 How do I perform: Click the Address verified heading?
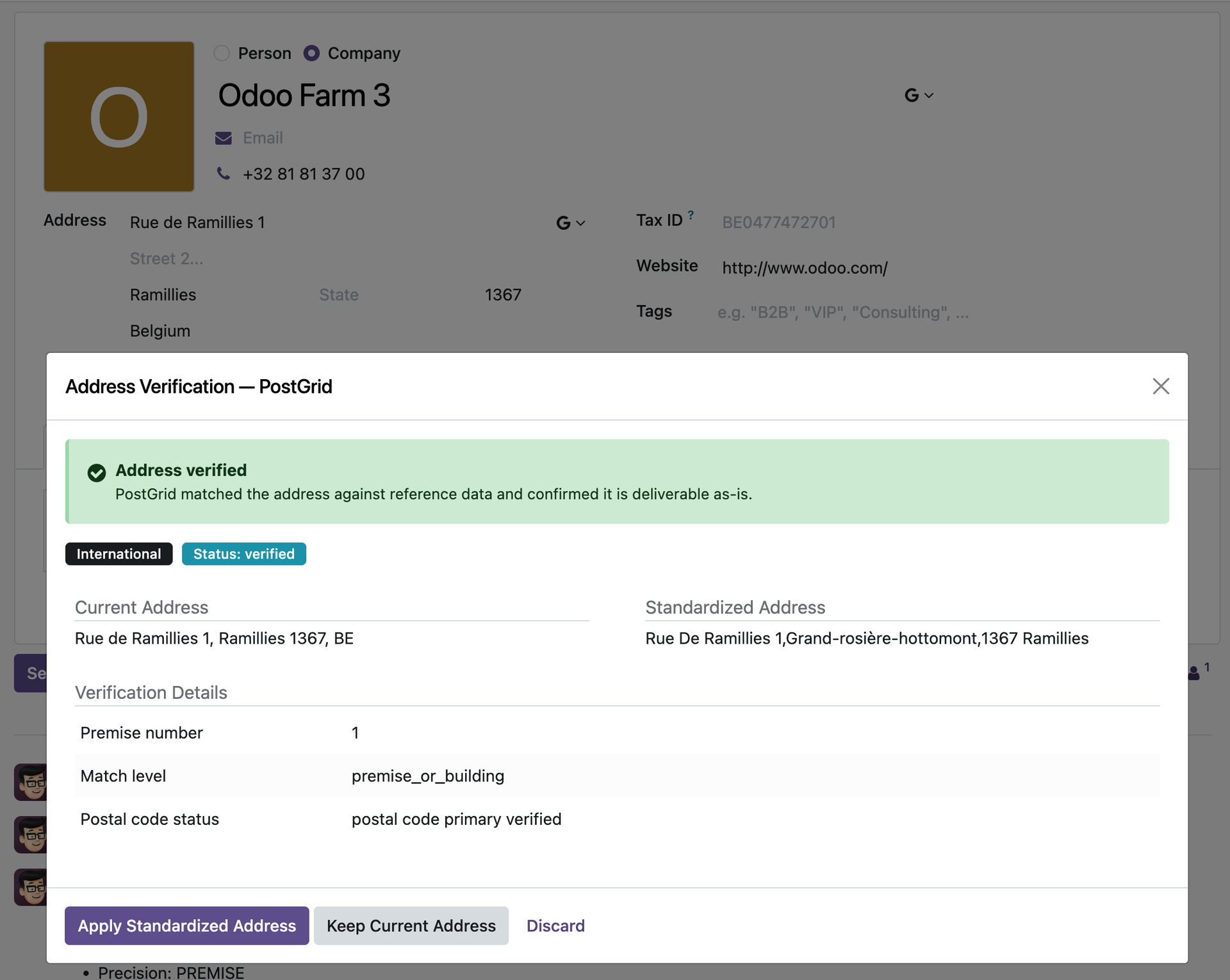coord(181,470)
